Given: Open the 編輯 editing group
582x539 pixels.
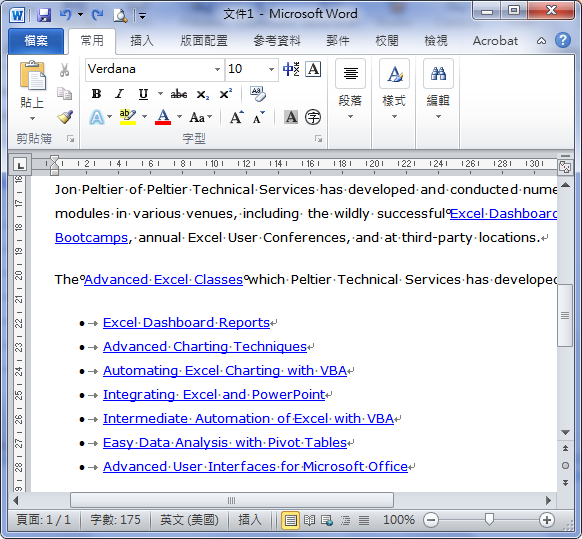Looking at the screenshot, I should pyautogui.click(x=438, y=89).
